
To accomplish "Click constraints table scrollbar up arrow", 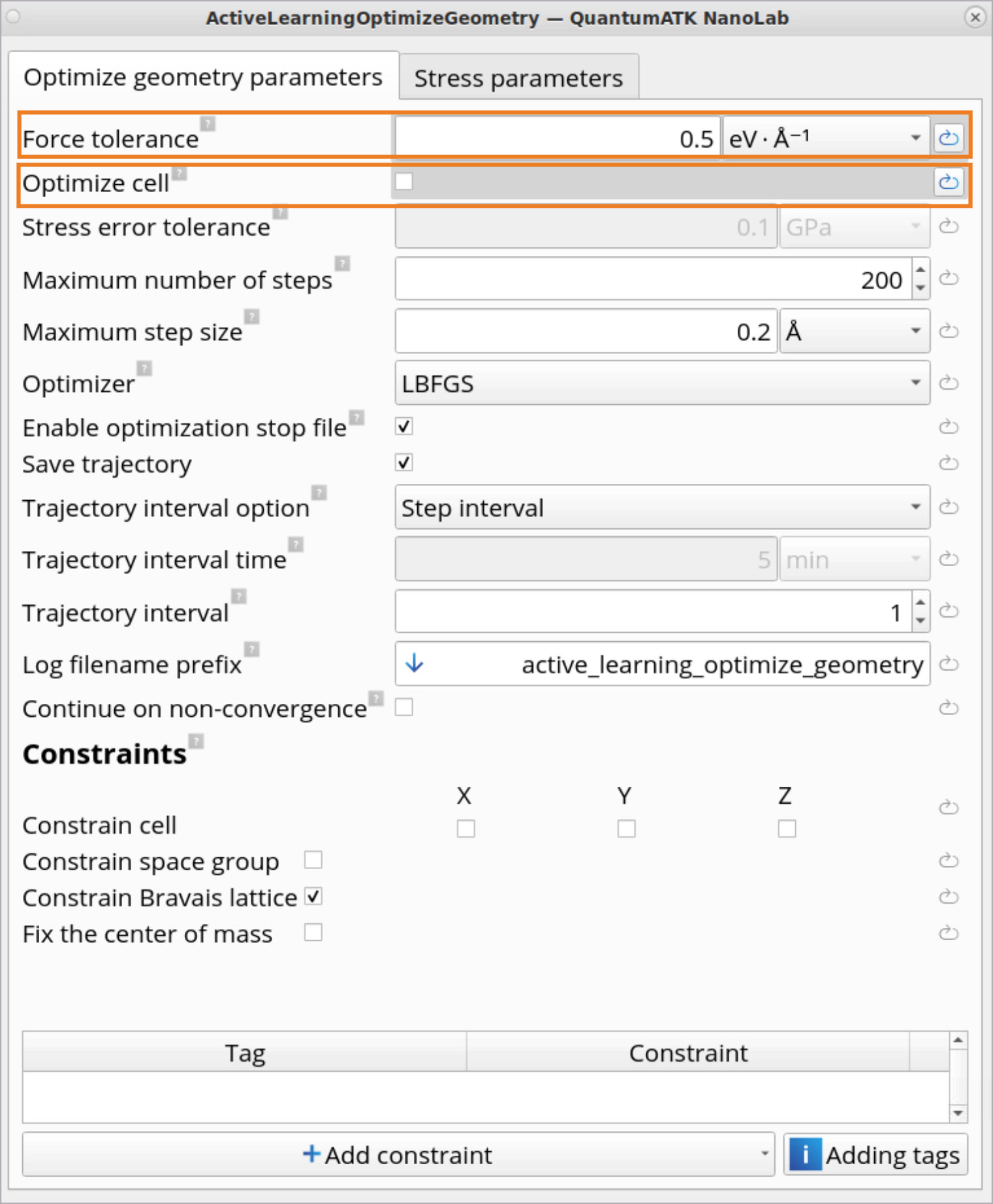I will (x=958, y=1040).
